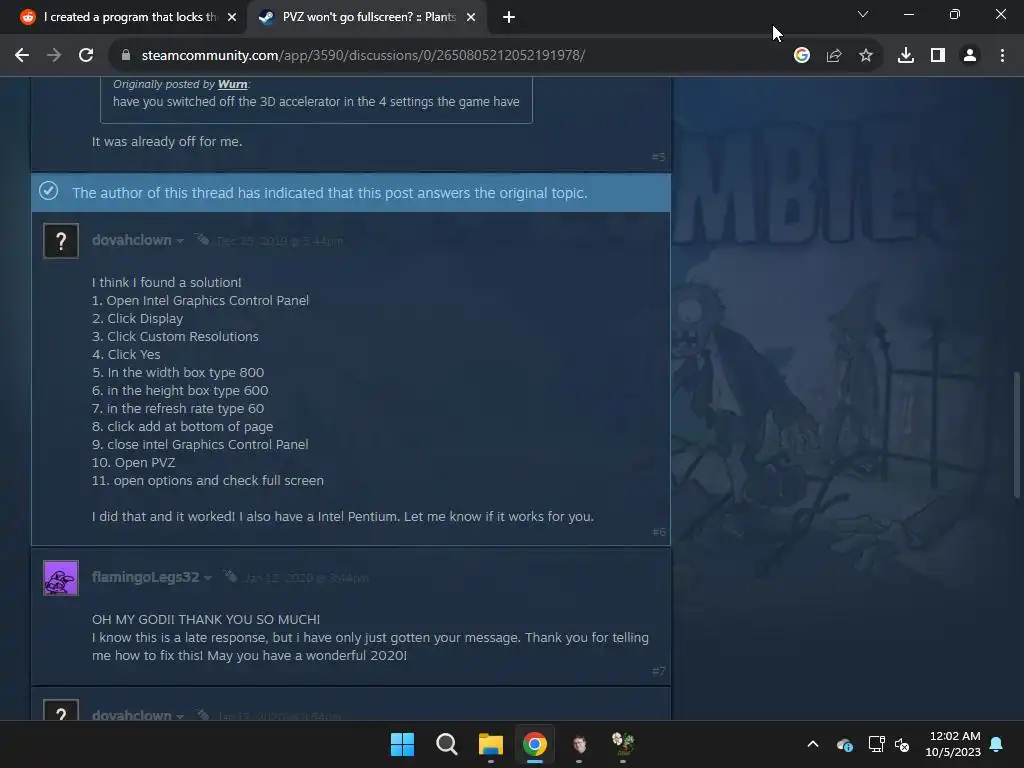Open Chrome profile menu
The image size is (1024, 768).
(970, 56)
